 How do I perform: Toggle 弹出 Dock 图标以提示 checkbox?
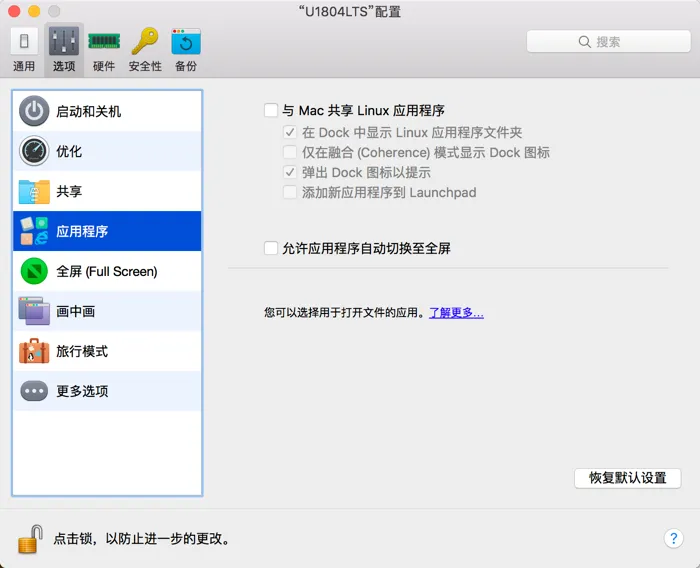tap(290, 172)
